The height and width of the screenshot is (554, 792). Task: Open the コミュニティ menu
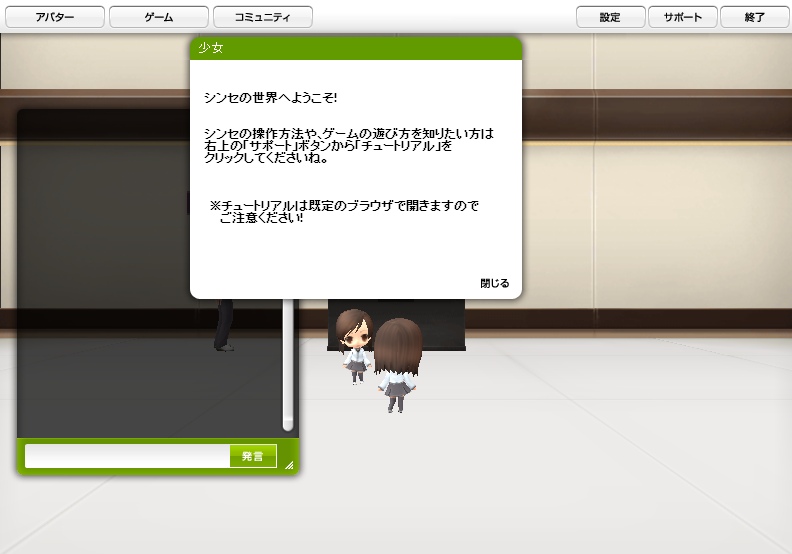point(263,17)
